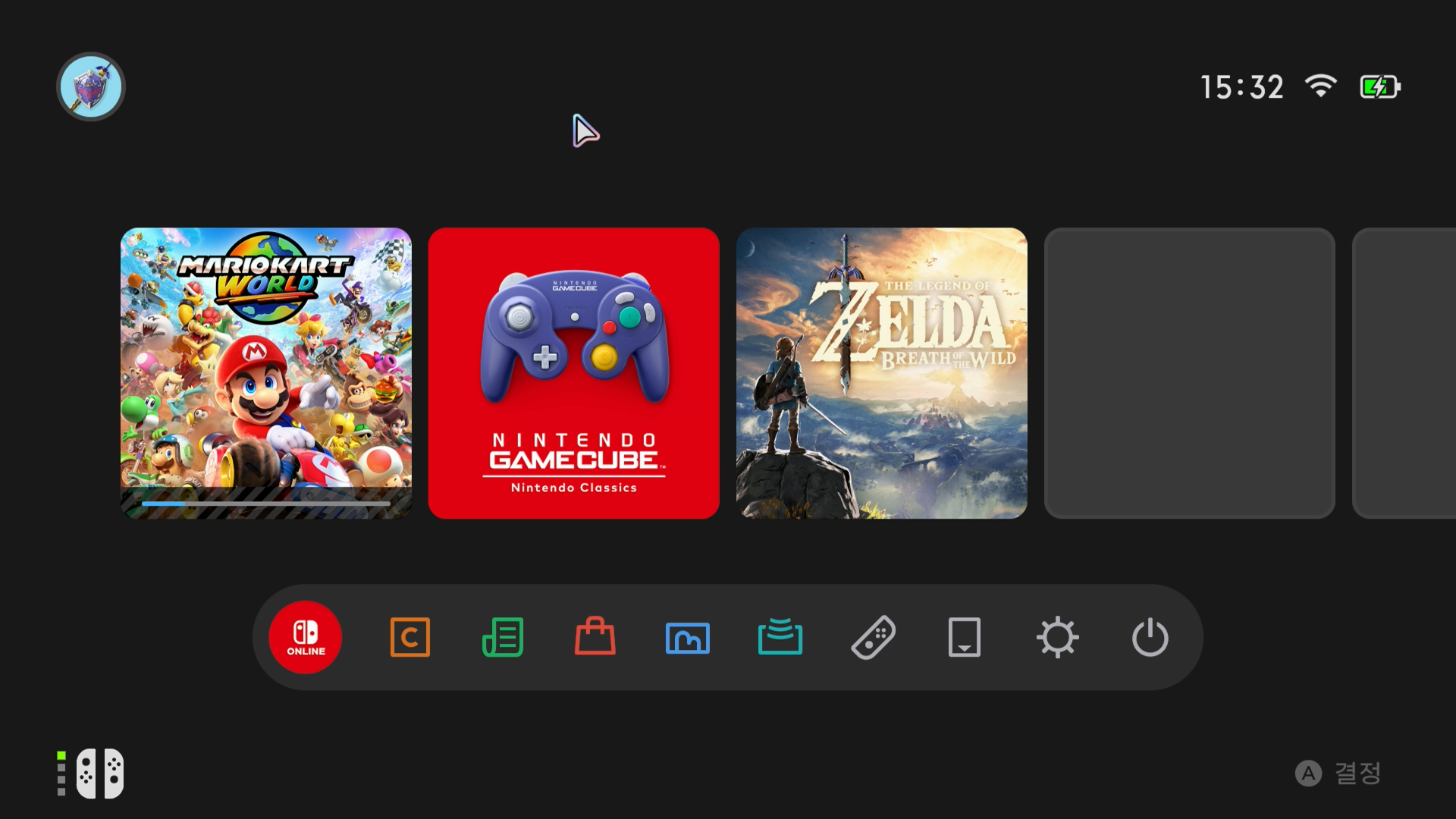
Task: Click the Joy-Con controller status icon
Action: [91, 773]
